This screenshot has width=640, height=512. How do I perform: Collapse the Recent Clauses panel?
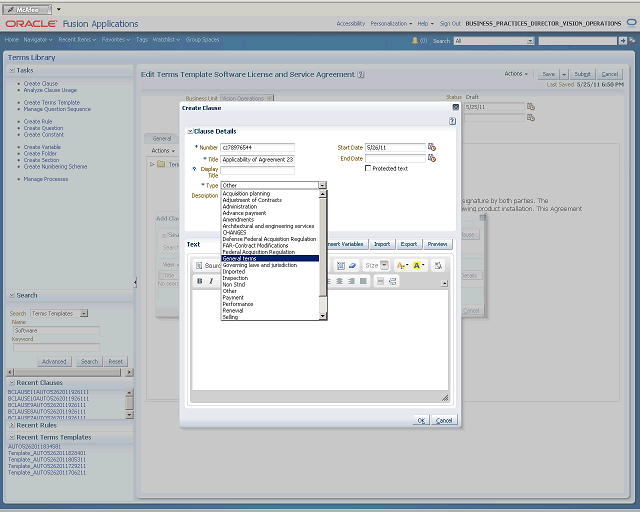point(12,383)
